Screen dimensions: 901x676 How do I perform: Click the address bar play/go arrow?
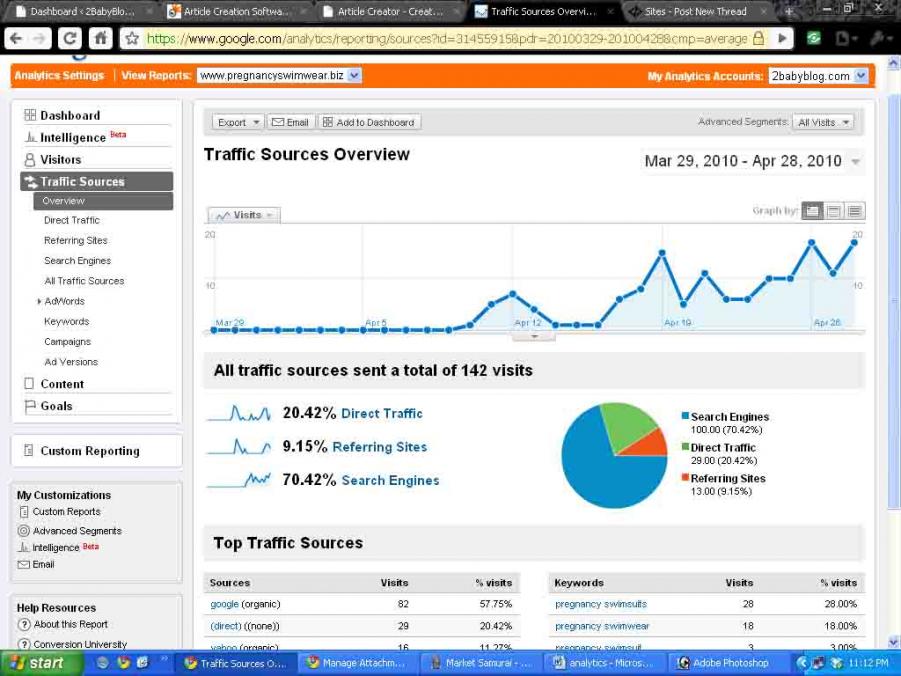pyautogui.click(x=782, y=39)
